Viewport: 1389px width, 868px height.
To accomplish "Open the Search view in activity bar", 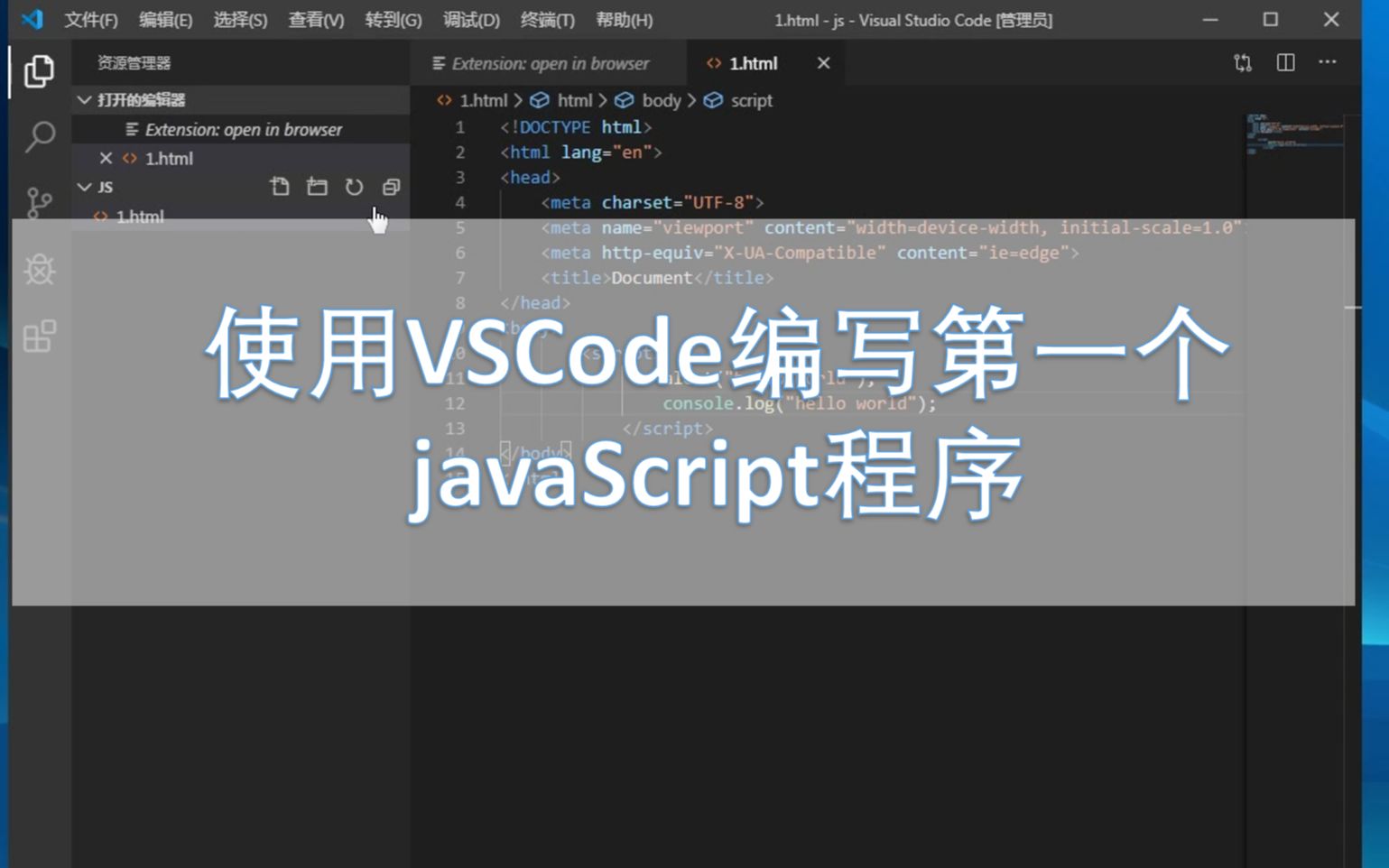I will click(x=39, y=136).
